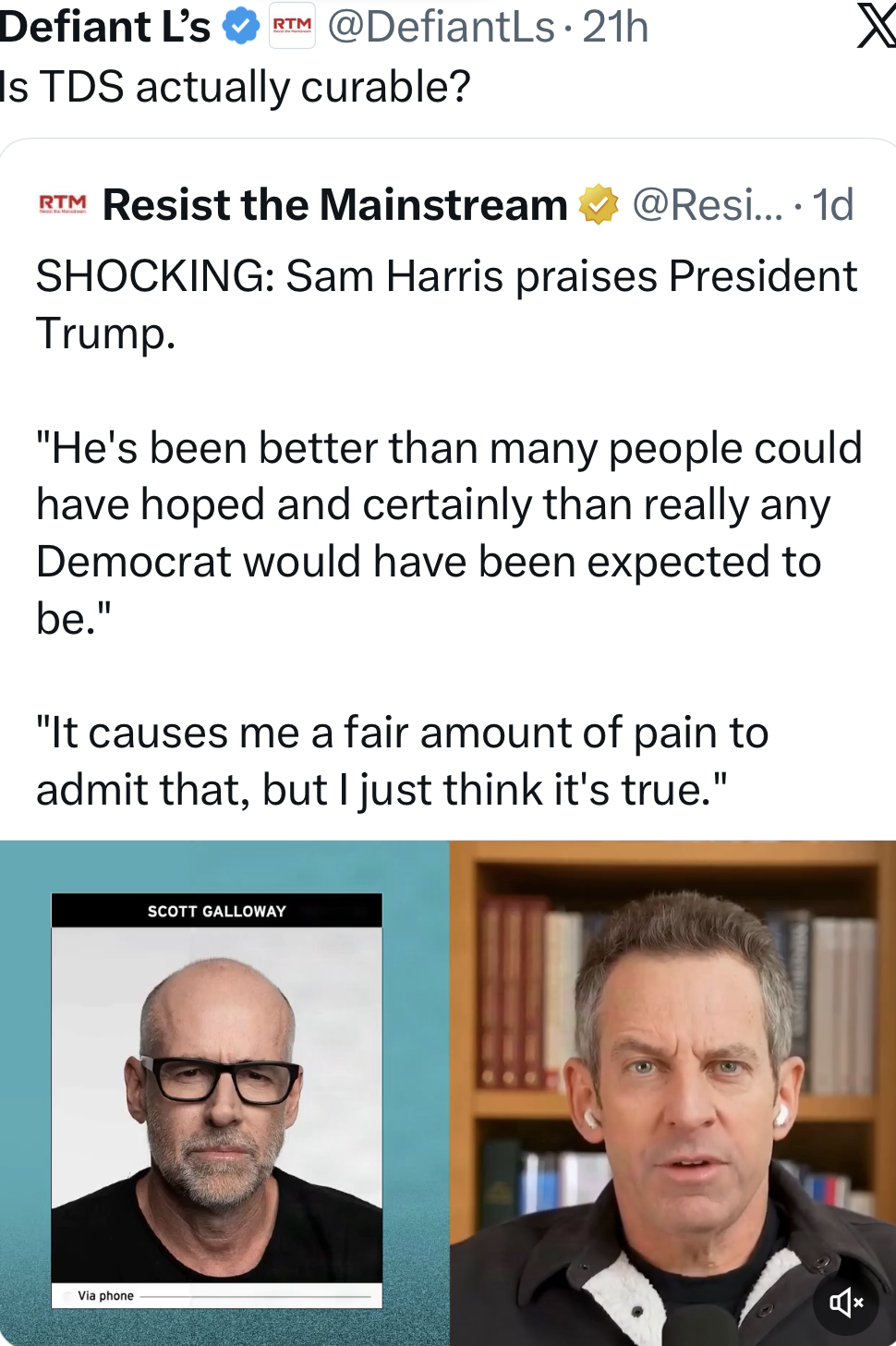Toggle the video mute speaker icon
Screen dimensions: 896x1346
point(845,1303)
